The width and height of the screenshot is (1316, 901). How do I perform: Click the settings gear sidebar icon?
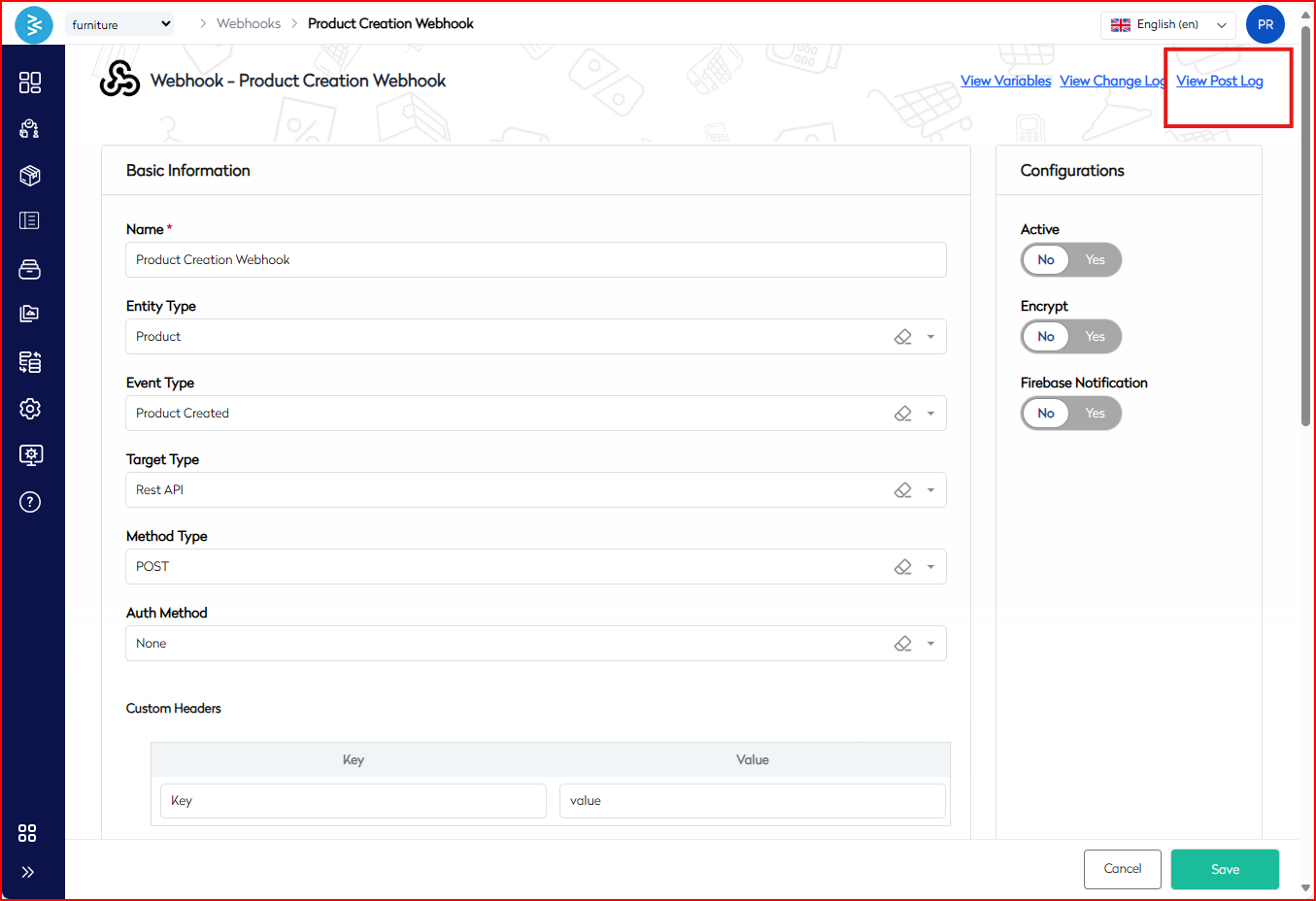pos(30,409)
